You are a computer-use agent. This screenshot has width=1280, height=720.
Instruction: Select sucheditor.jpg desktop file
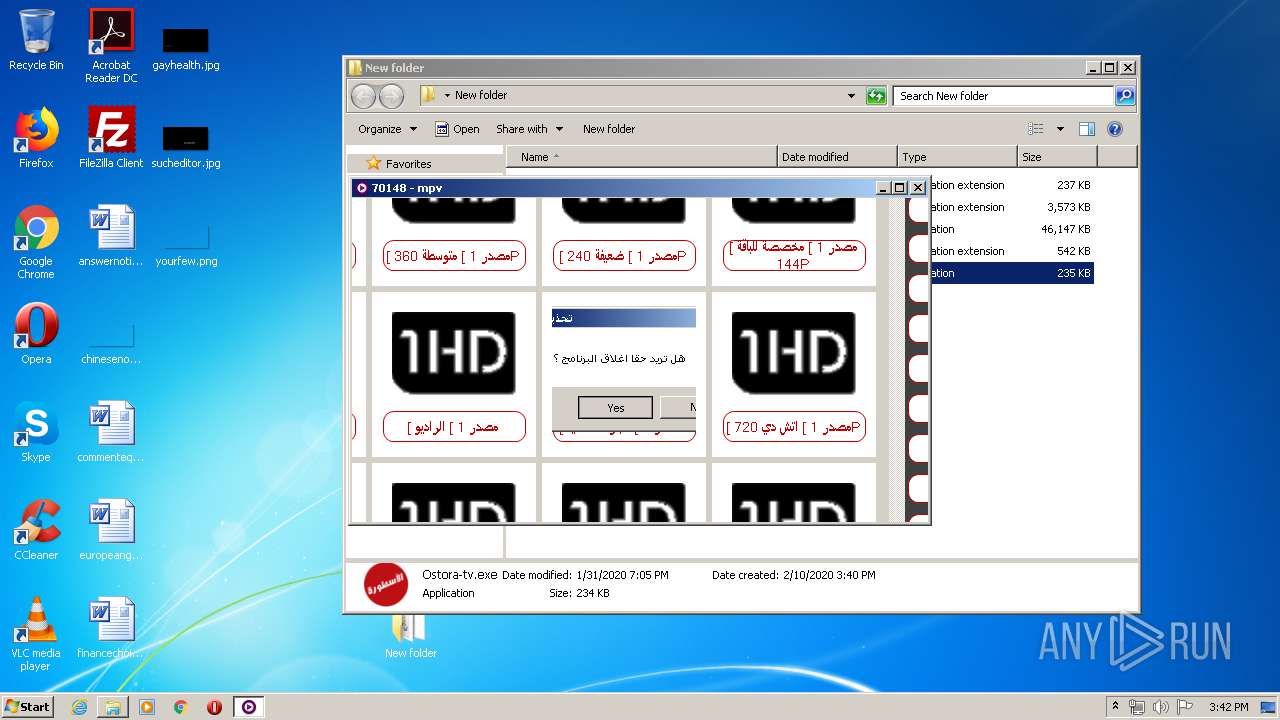186,146
